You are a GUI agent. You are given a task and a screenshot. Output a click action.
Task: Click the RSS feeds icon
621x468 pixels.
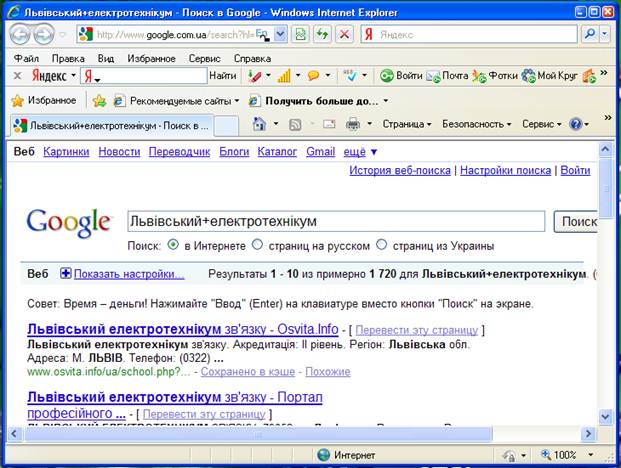295,125
